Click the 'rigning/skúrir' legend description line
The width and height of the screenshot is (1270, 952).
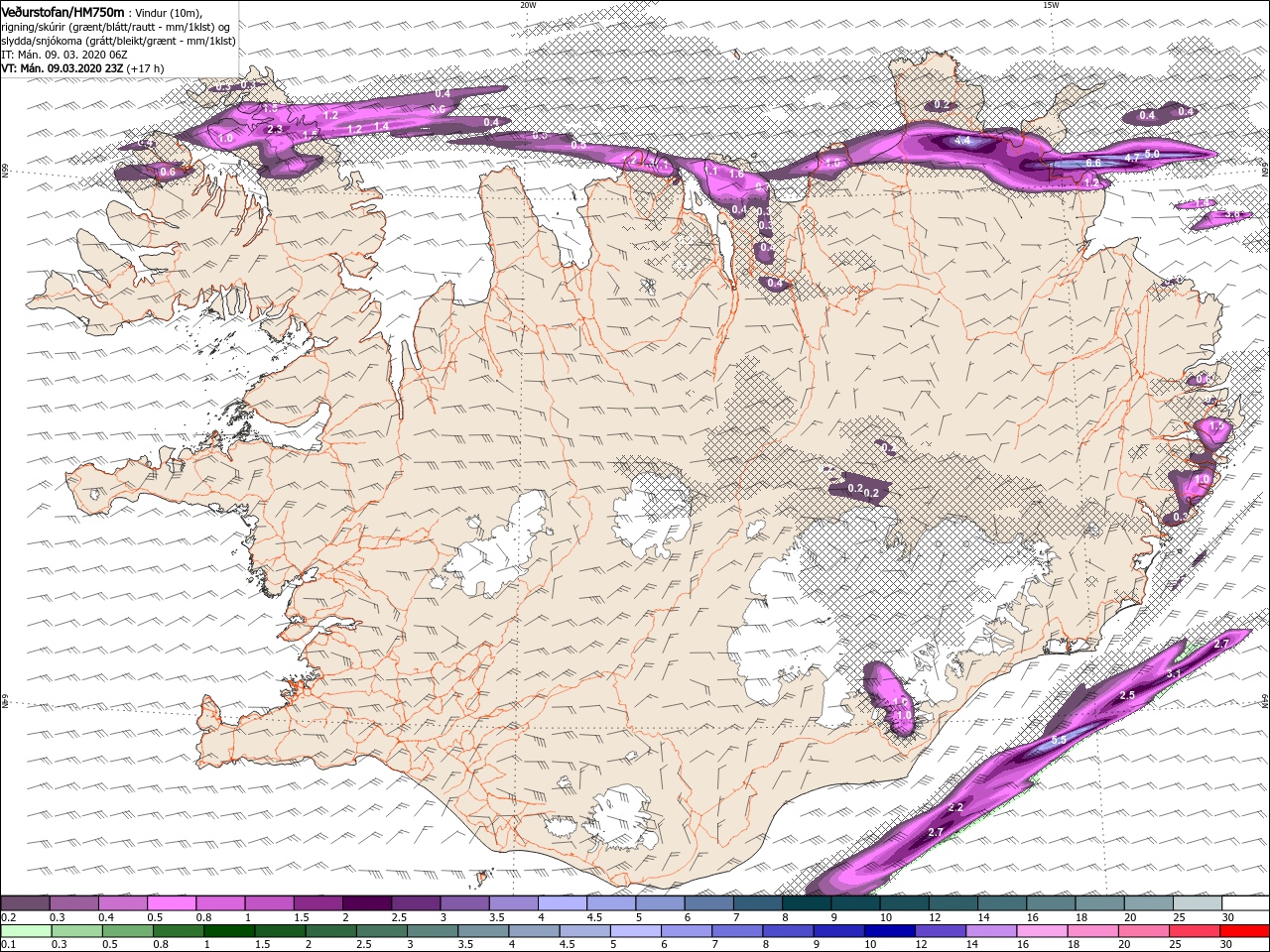point(116,27)
